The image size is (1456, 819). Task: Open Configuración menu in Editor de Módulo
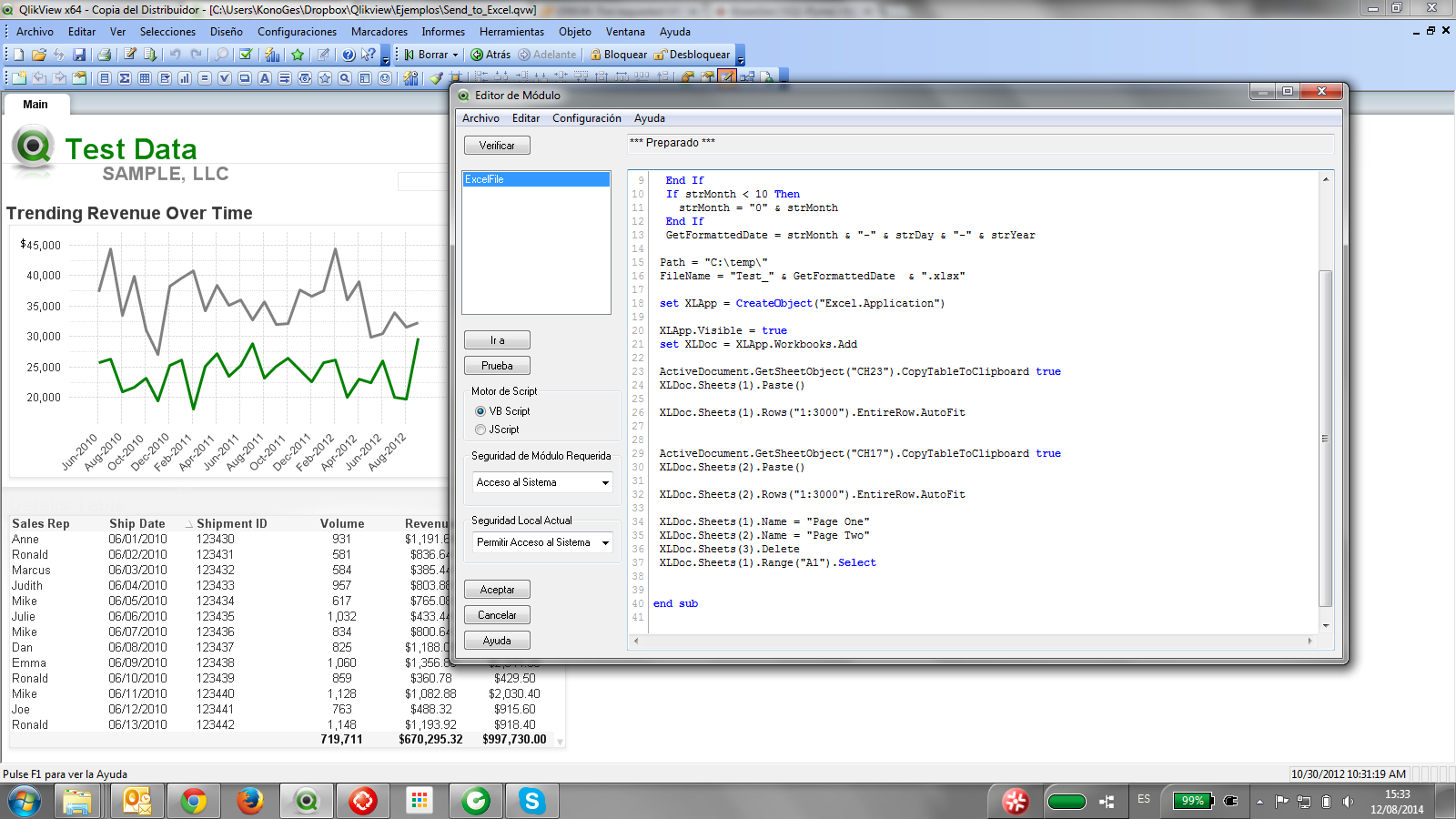(586, 118)
